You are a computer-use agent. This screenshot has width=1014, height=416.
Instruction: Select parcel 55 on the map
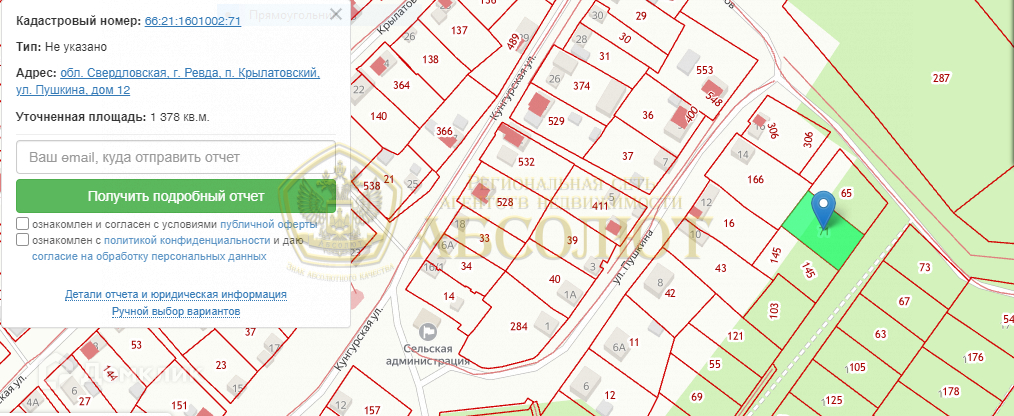pyautogui.click(x=715, y=364)
